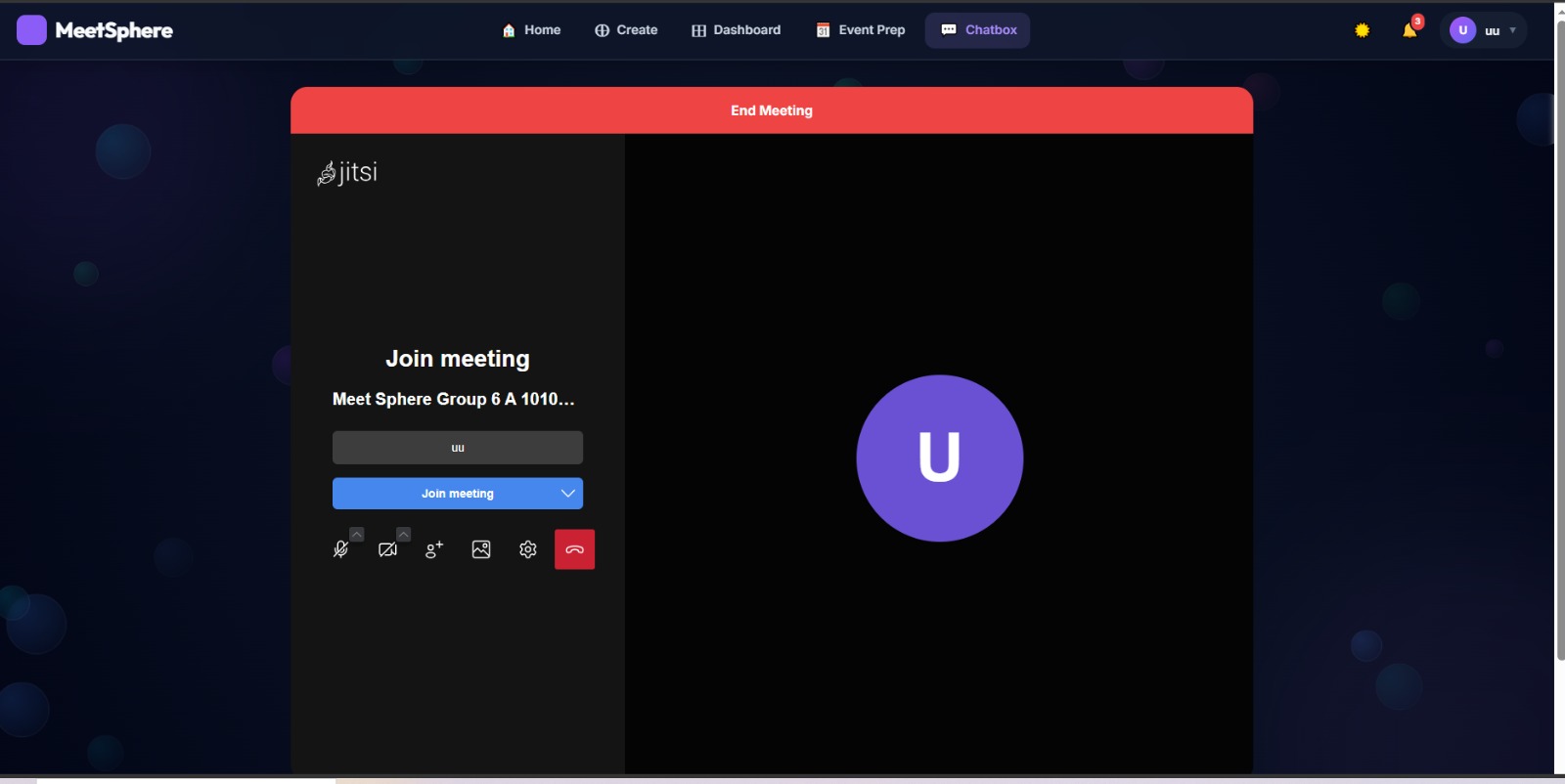This screenshot has width=1565, height=784.
Task: Expand audio options arrow above microphone
Action: [357, 534]
